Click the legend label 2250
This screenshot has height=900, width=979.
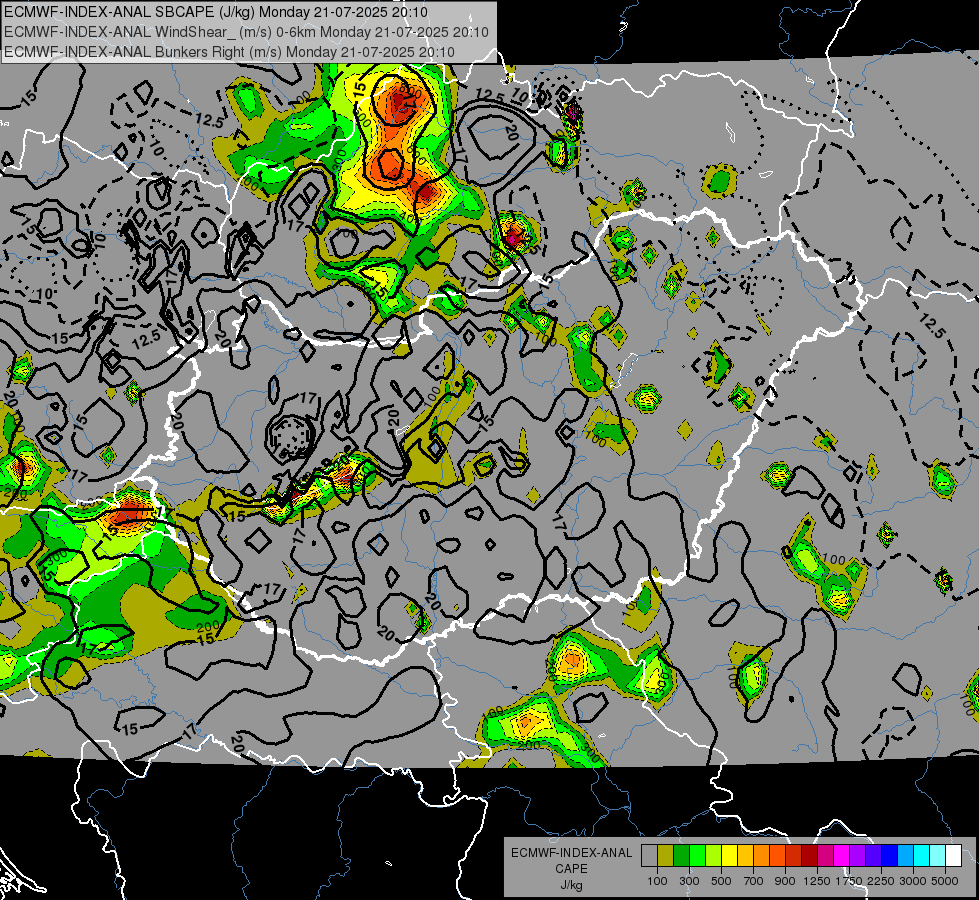pyautogui.click(x=881, y=881)
